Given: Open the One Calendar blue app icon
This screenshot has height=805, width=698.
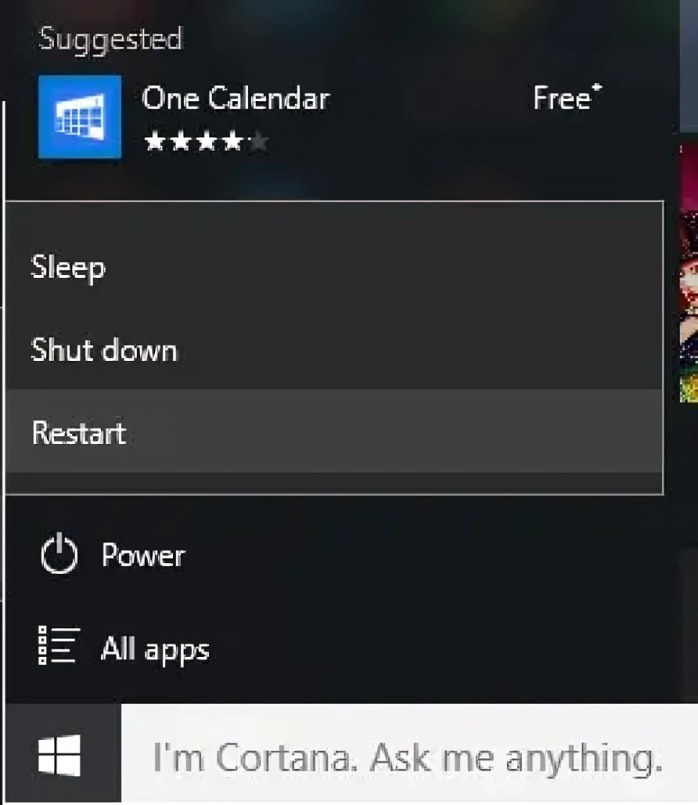Looking at the screenshot, I should coord(79,116).
